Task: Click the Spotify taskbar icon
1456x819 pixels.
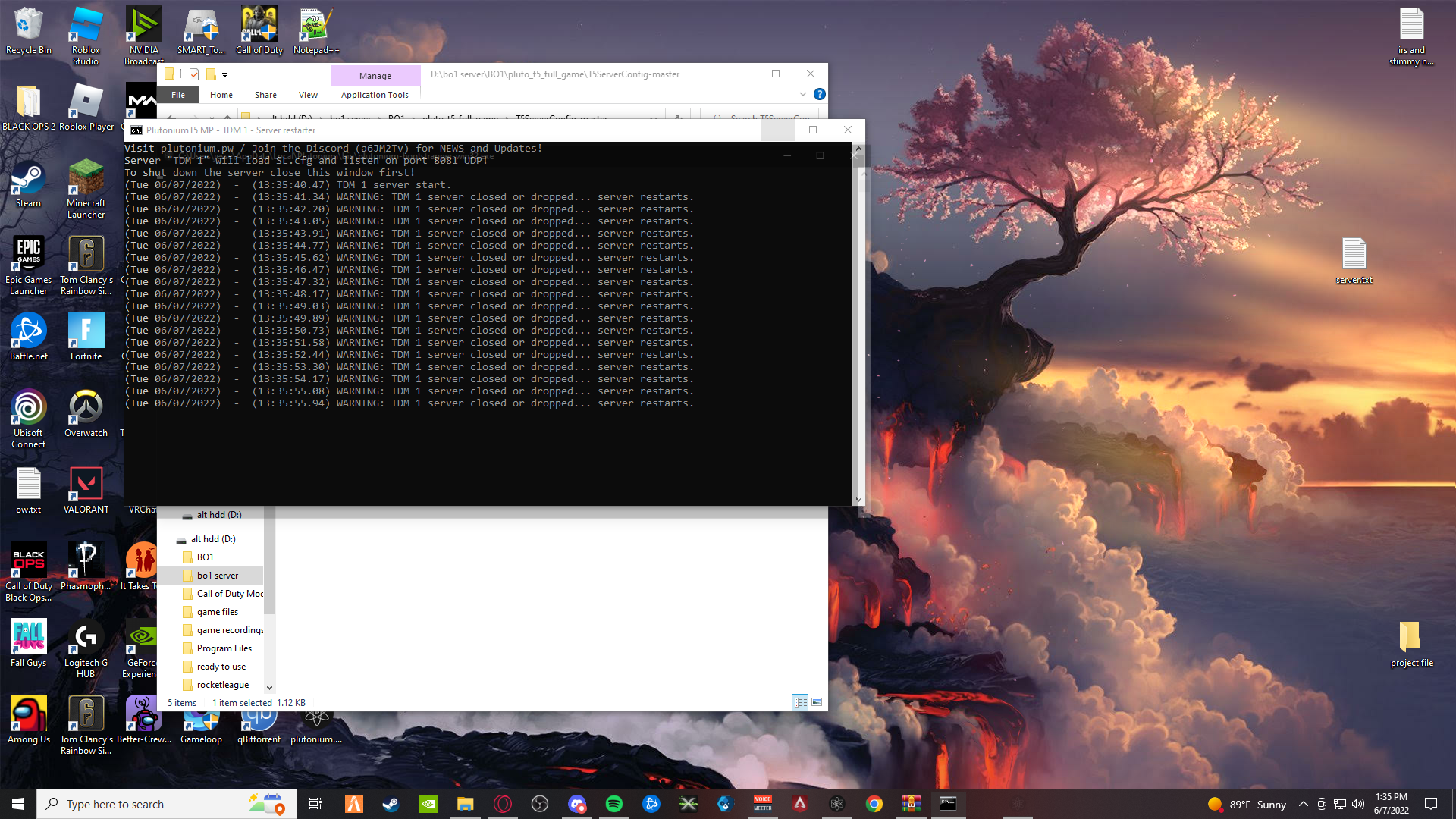Action: pyautogui.click(x=614, y=804)
